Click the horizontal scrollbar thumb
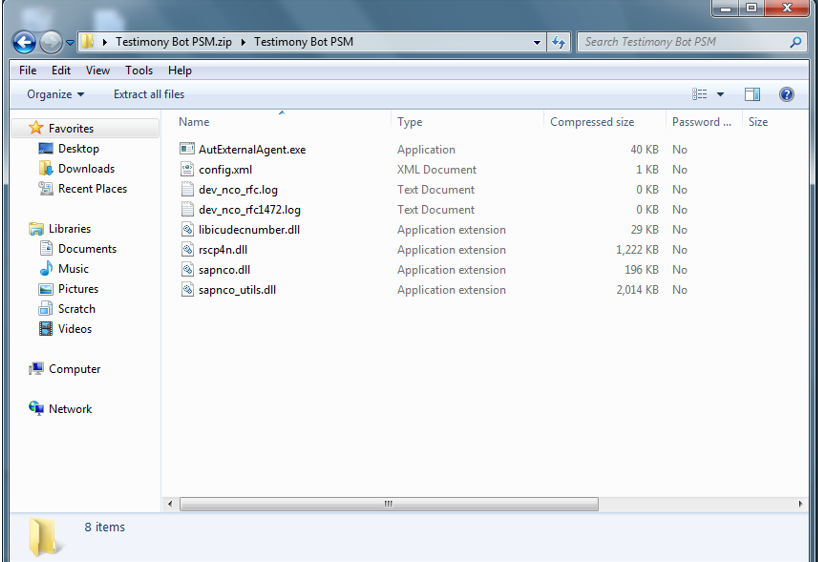This screenshot has width=818, height=562. [x=389, y=504]
